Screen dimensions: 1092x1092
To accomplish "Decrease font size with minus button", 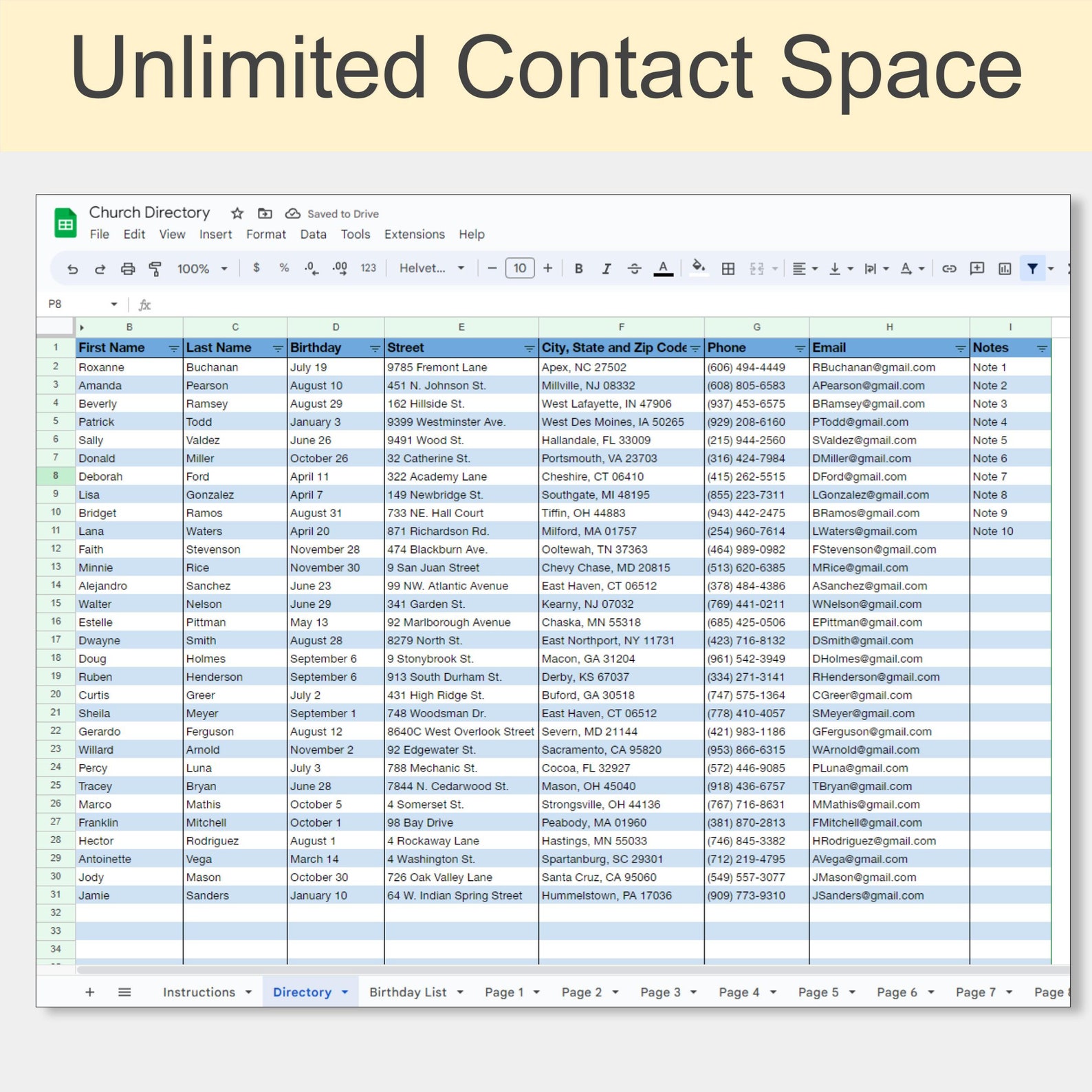I will click(x=492, y=268).
